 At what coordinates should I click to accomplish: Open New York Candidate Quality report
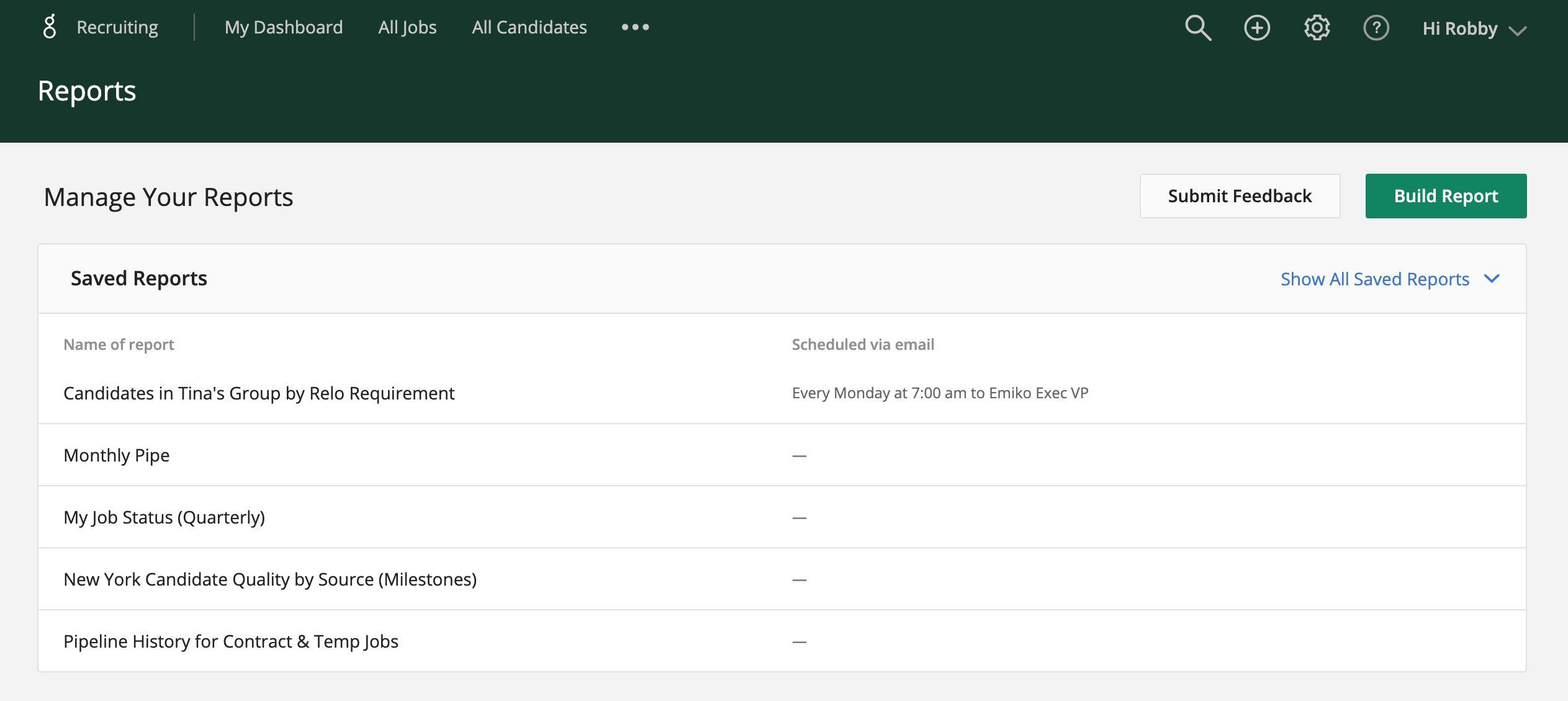(270, 579)
